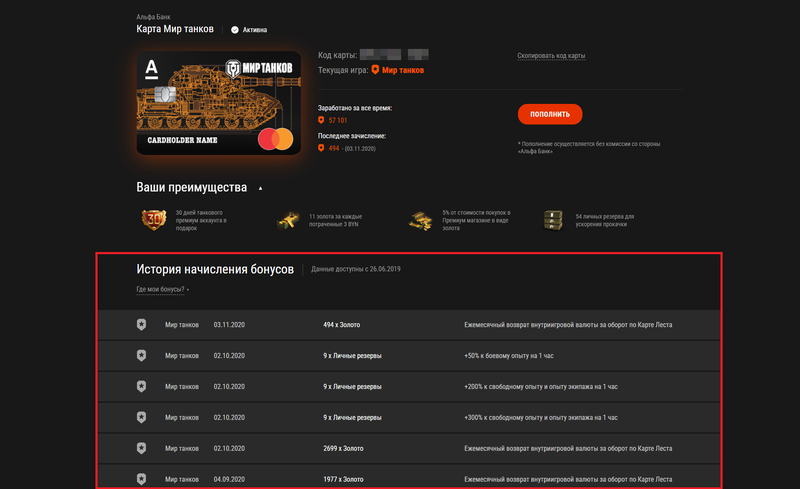Click the +200% к свободному опыту description
800x489 pixels.
pyautogui.click(x=541, y=386)
